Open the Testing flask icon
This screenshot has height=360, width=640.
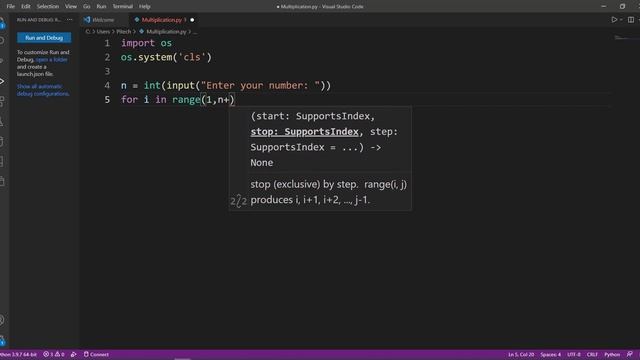(2, 121)
